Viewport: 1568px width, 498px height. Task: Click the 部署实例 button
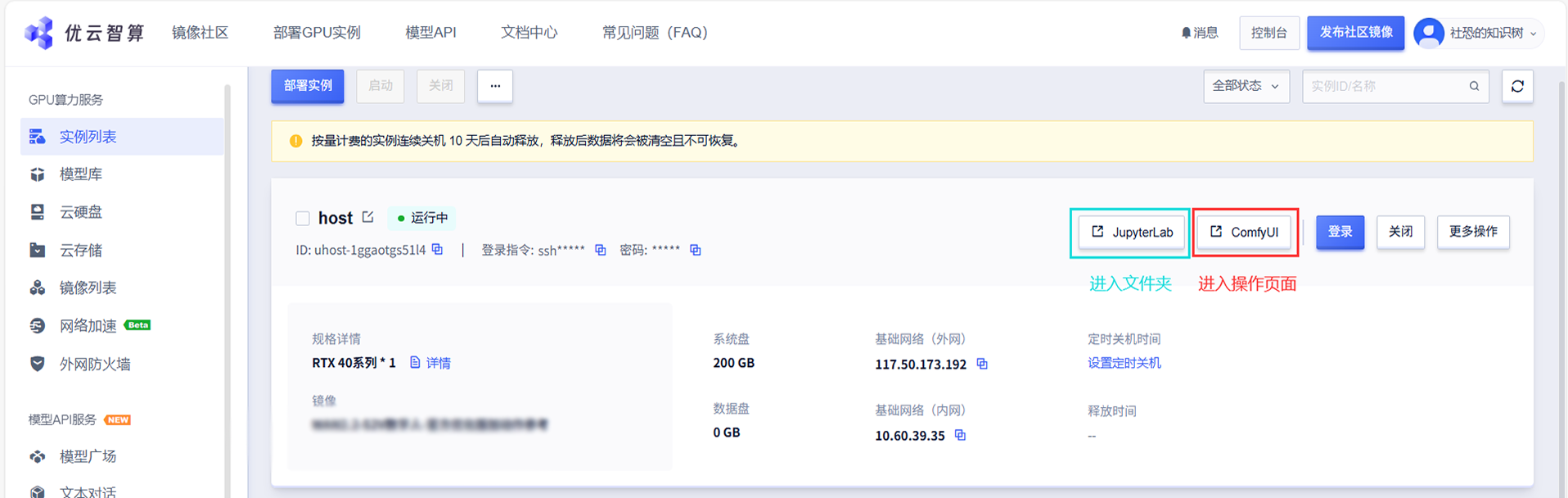(308, 86)
